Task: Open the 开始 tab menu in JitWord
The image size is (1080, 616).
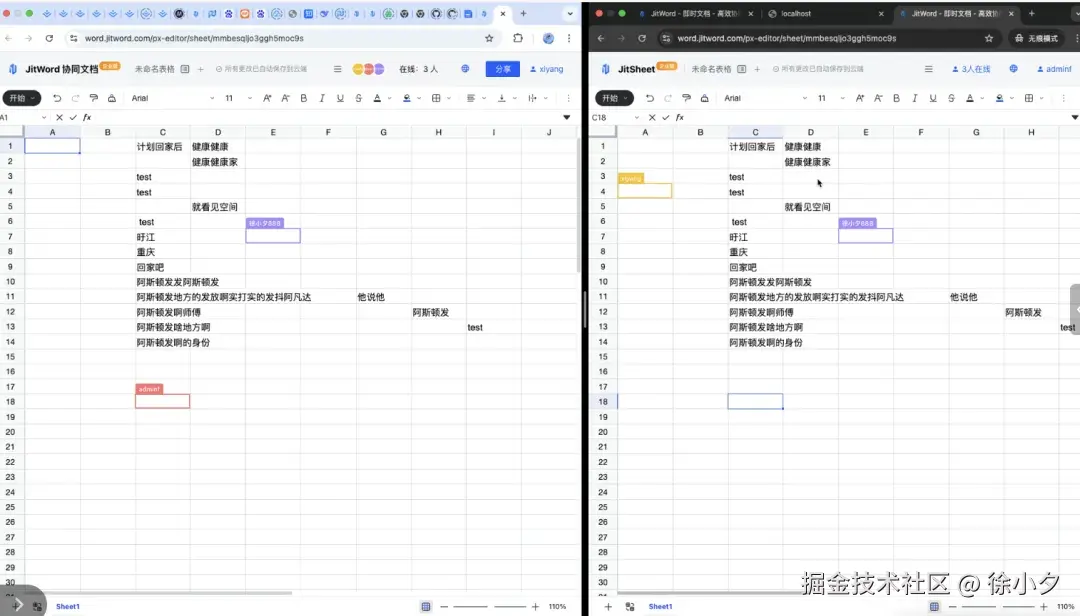Action: (22, 97)
